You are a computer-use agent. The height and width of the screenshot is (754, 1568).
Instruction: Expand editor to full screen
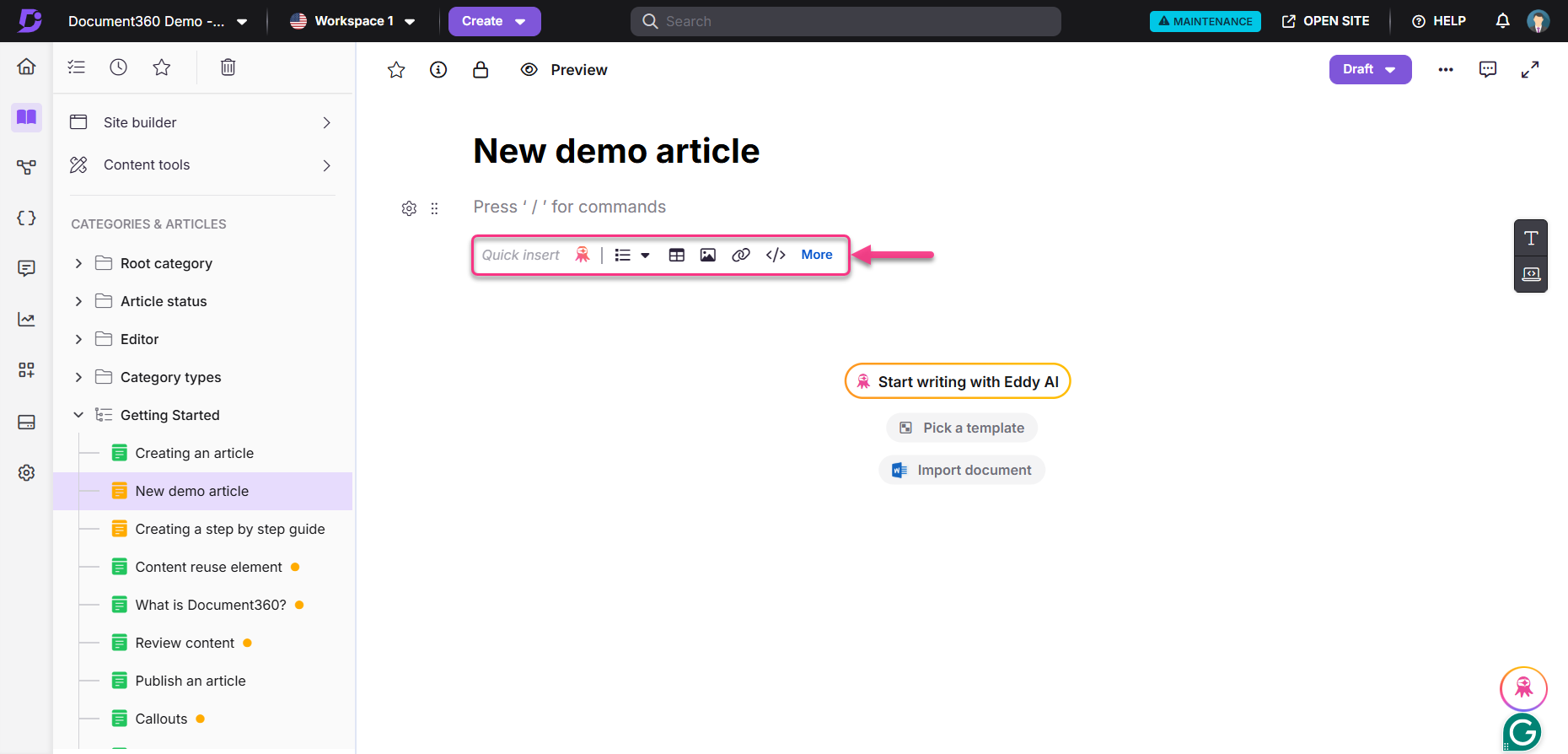1530,69
